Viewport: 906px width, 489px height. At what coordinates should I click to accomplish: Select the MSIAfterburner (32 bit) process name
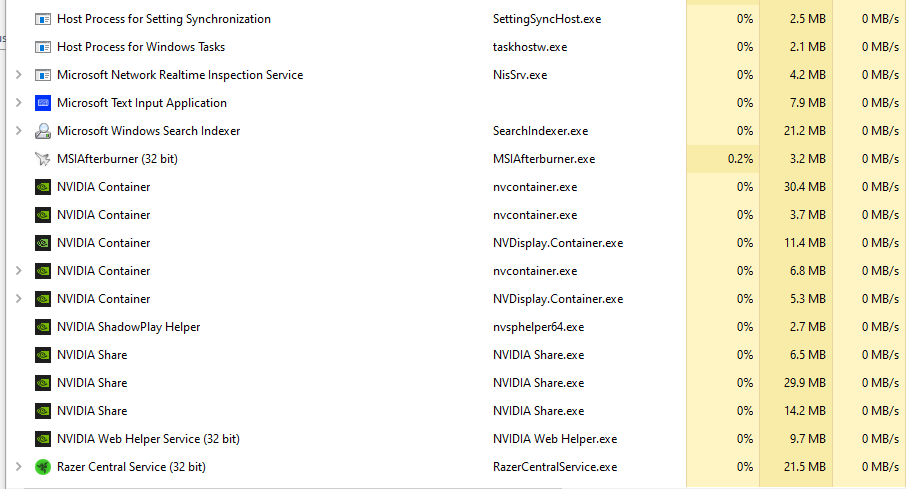117,159
